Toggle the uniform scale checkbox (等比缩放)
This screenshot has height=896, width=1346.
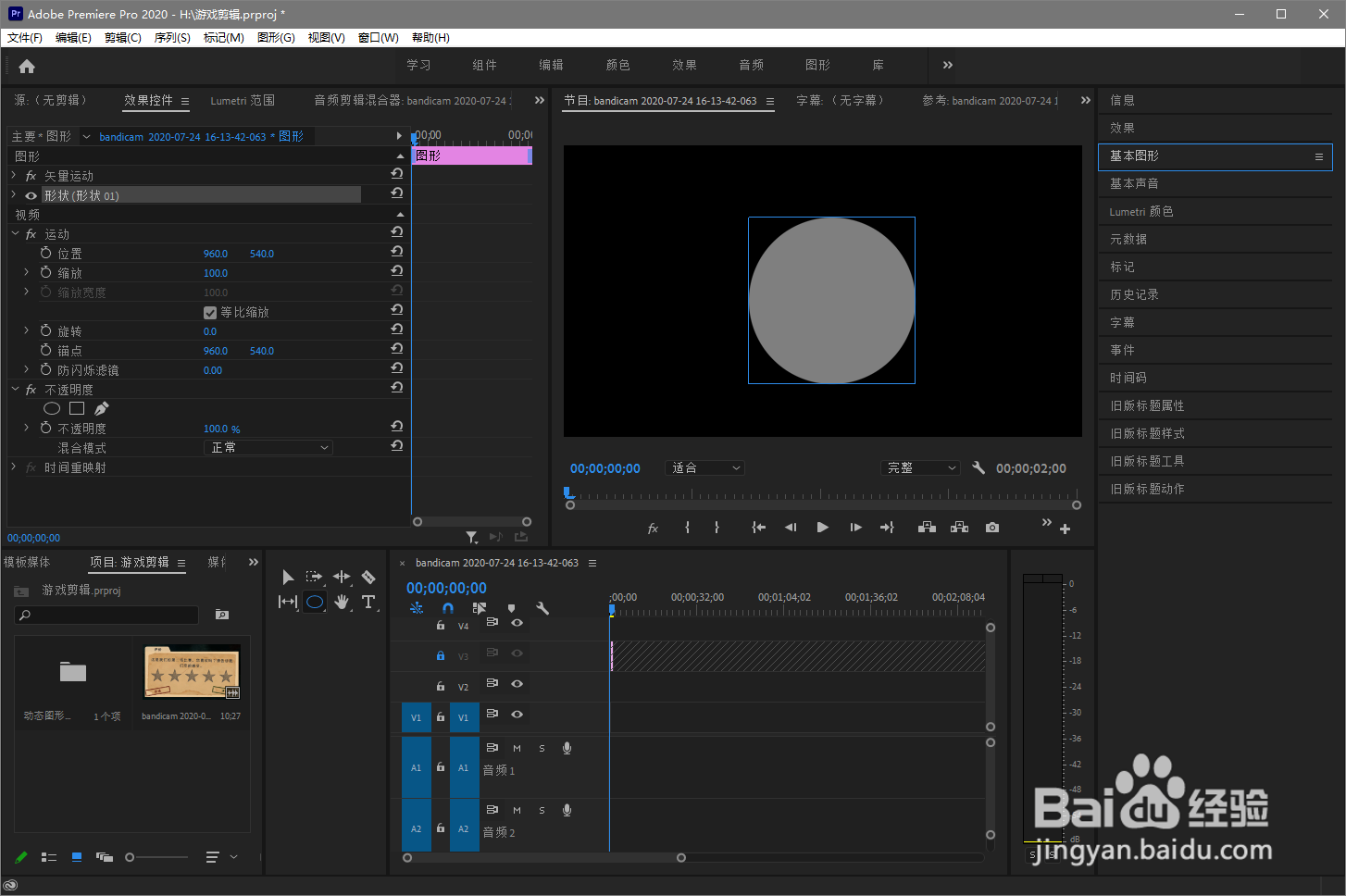210,313
